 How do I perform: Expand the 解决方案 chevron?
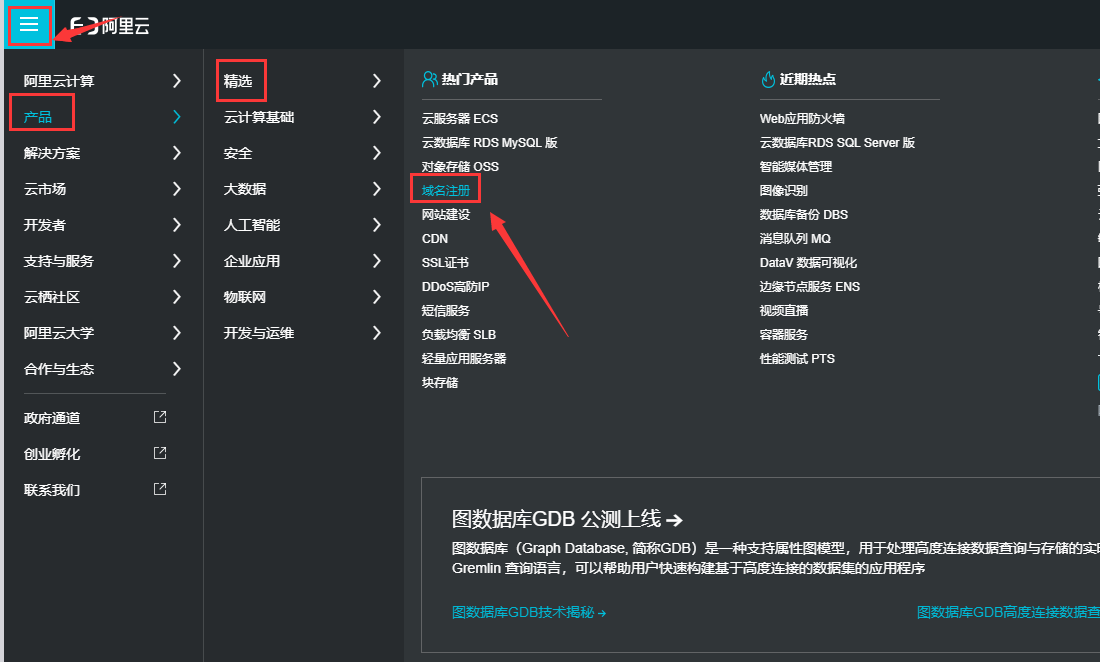177,153
